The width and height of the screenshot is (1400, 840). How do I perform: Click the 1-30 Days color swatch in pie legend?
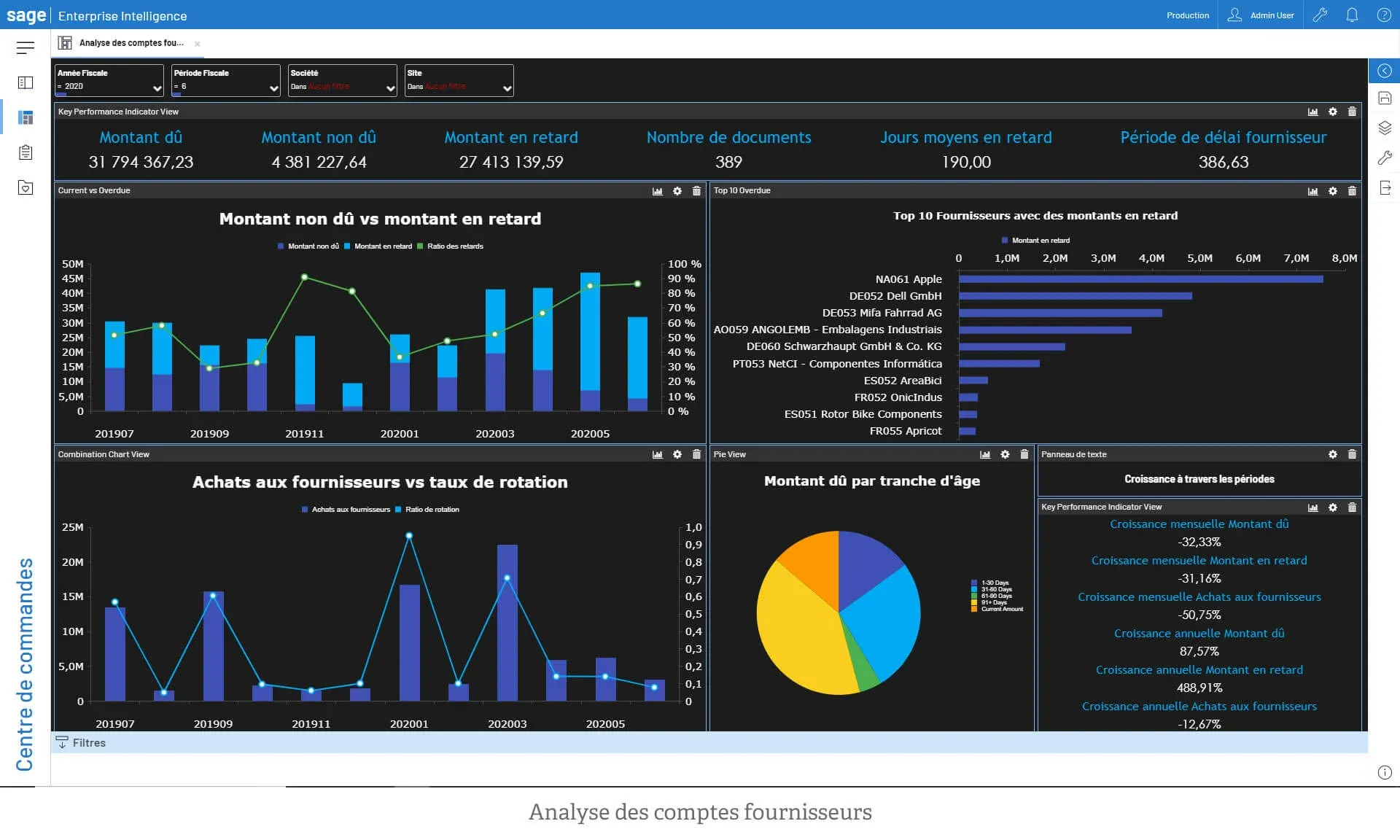pos(973,582)
